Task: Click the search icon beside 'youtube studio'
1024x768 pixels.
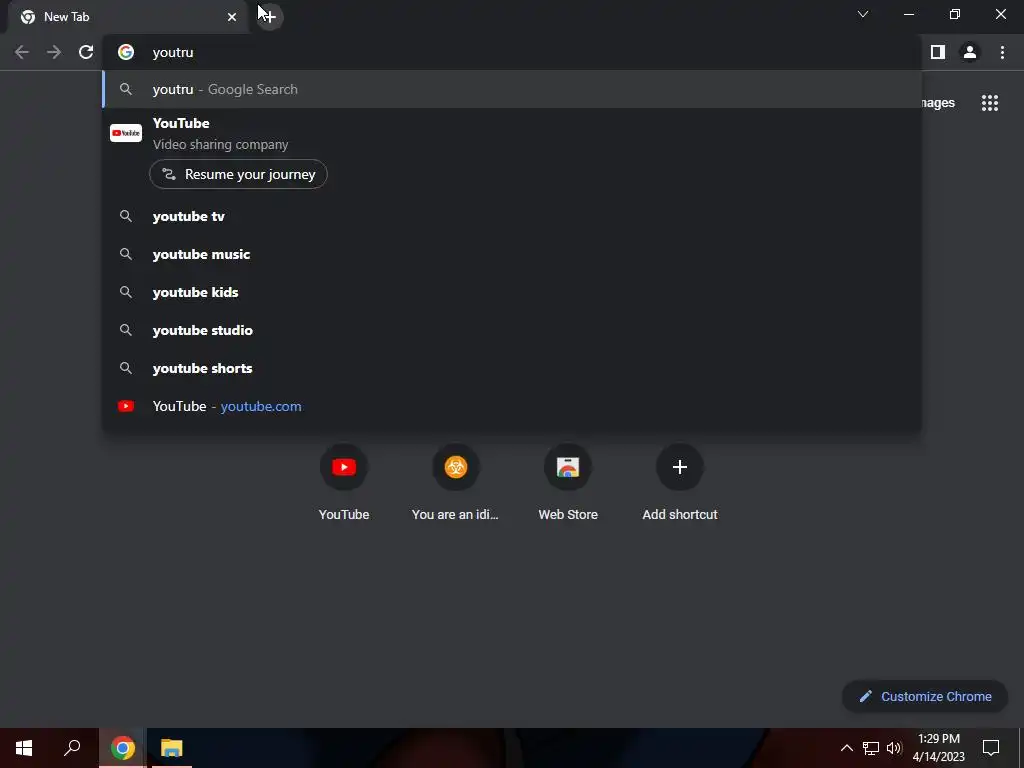Action: pos(126,330)
